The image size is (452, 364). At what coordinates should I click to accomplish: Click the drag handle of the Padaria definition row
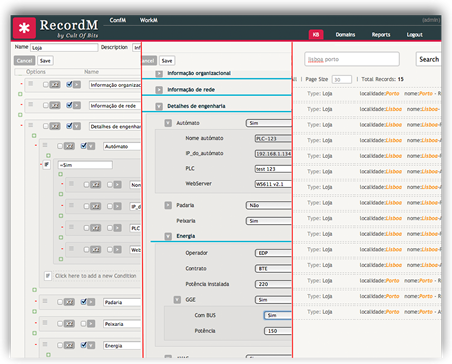(x=45, y=301)
